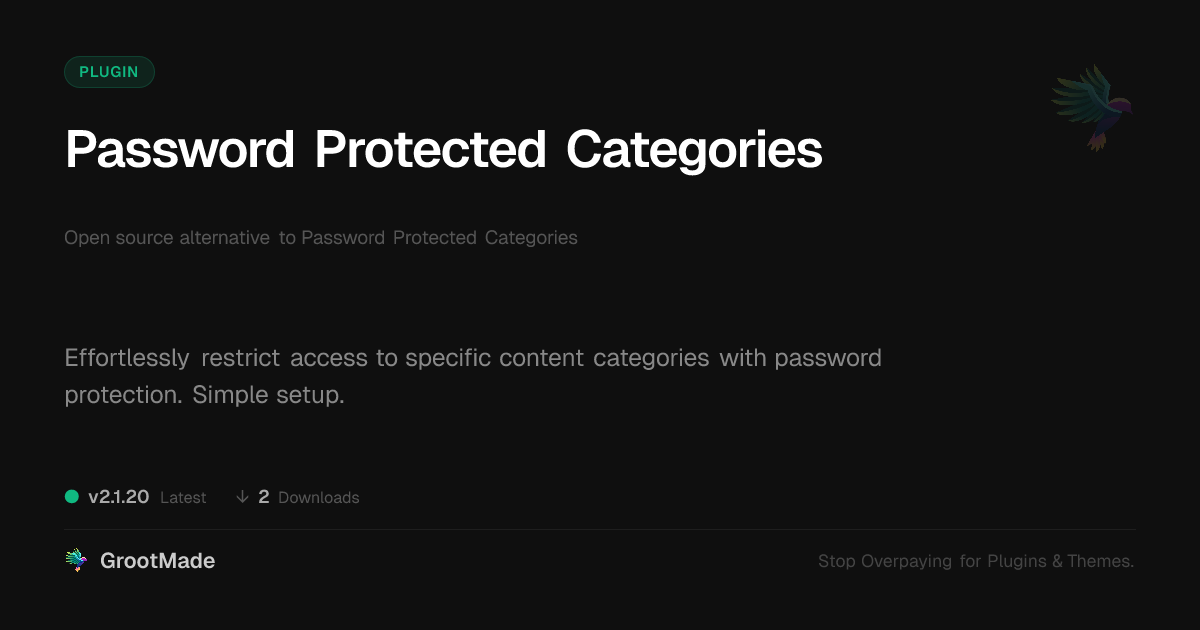The height and width of the screenshot is (630, 1200).
Task: Click the large hummingbird illustration
Action: 1092,107
